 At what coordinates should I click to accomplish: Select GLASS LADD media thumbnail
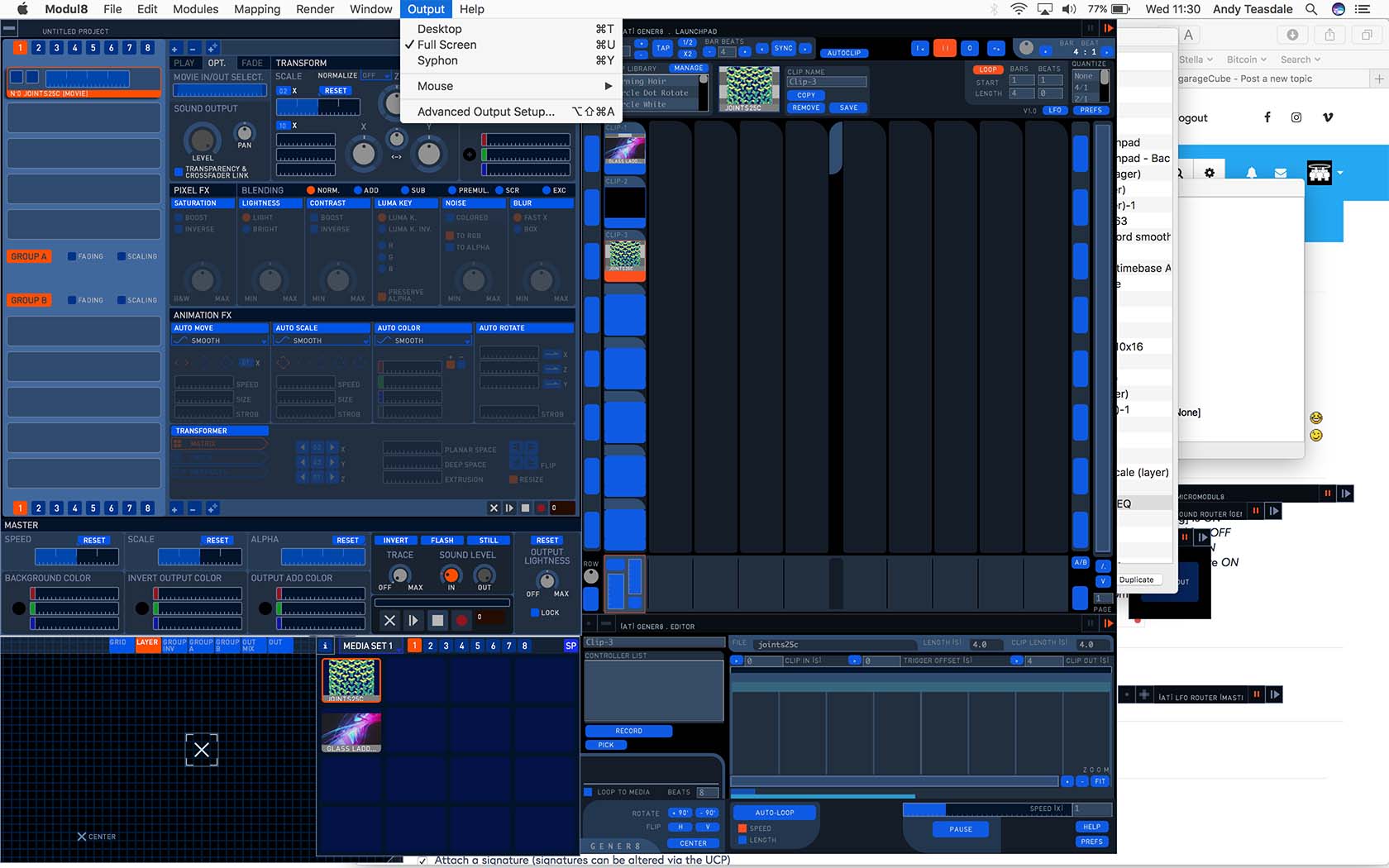[x=351, y=733]
